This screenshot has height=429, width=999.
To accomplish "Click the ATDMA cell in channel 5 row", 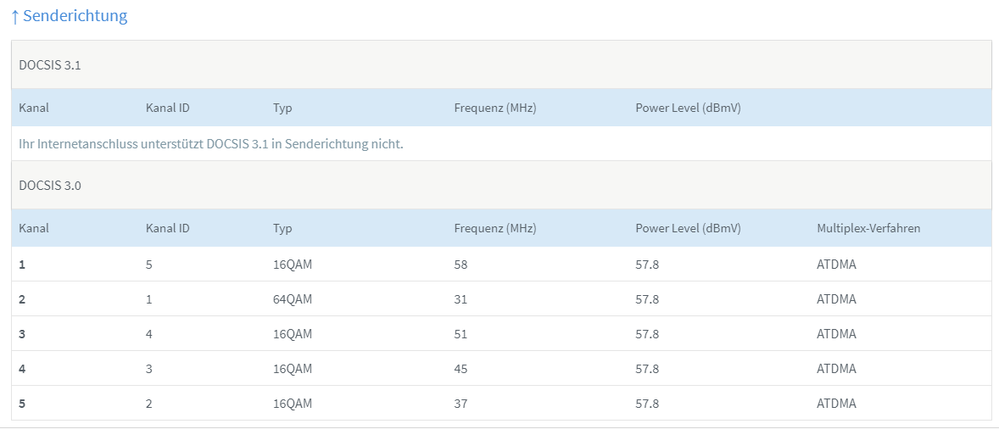I will pyautogui.click(x=836, y=403).
